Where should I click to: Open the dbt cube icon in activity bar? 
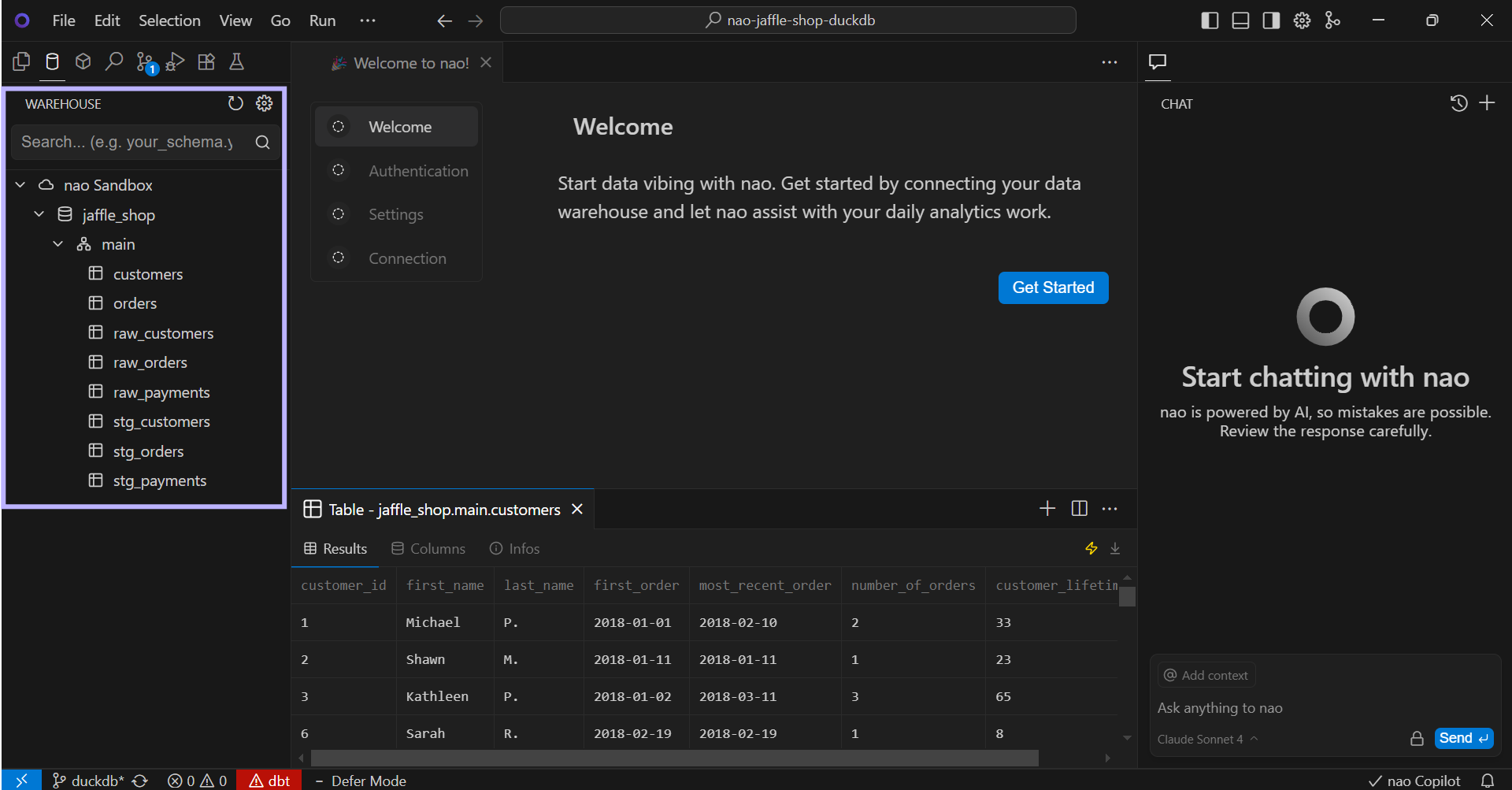click(x=83, y=61)
